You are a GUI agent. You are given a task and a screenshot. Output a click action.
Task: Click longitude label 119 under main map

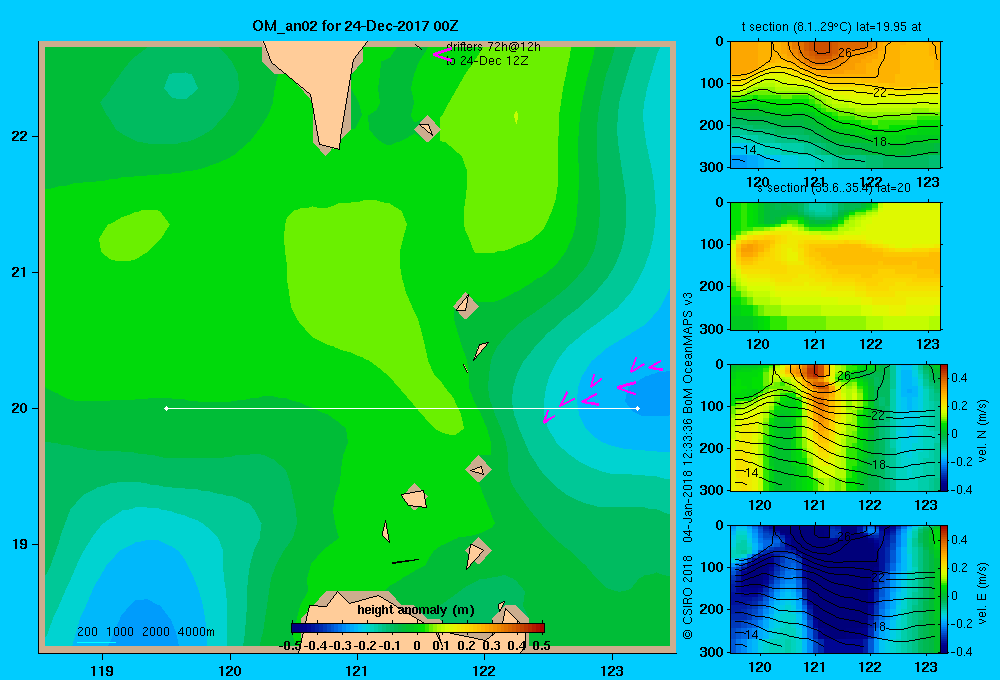pyautogui.click(x=102, y=671)
